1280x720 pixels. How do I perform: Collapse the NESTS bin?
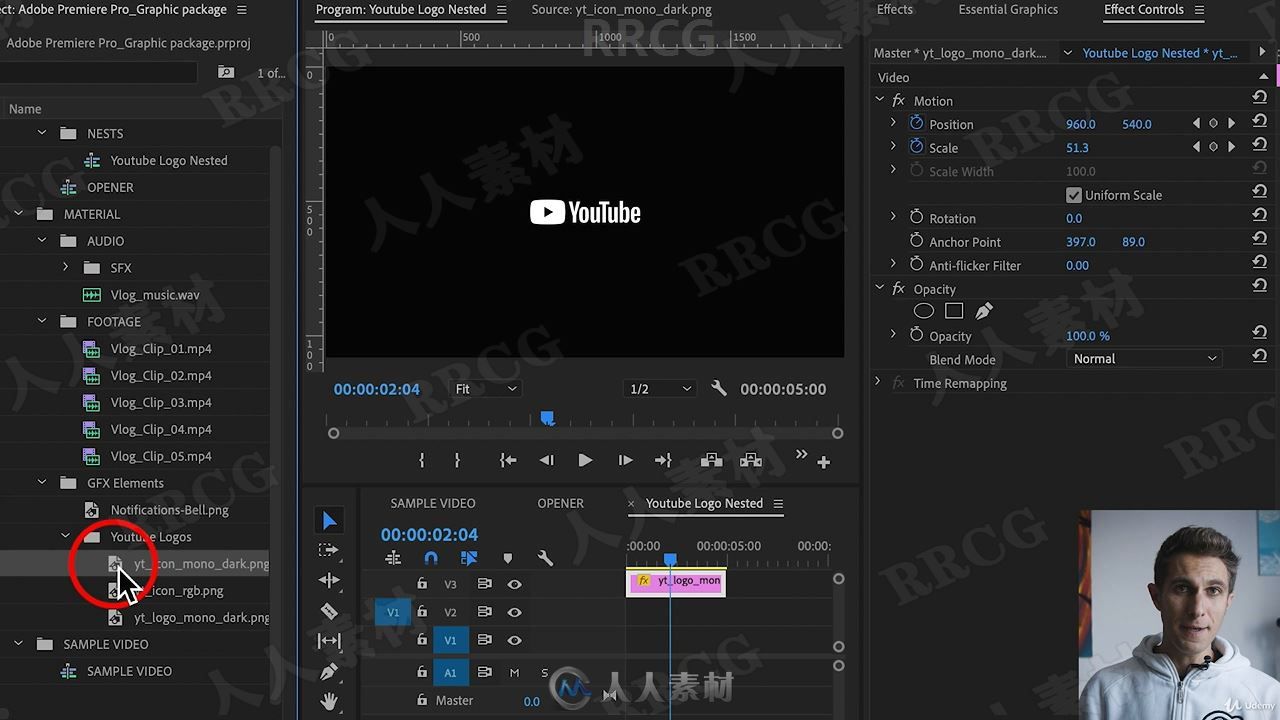point(42,133)
